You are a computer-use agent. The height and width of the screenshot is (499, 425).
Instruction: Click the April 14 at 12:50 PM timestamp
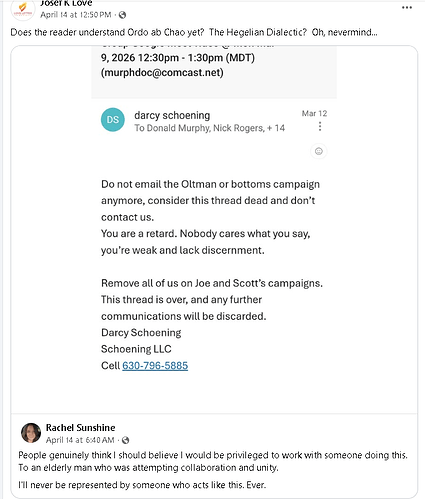point(76,15)
